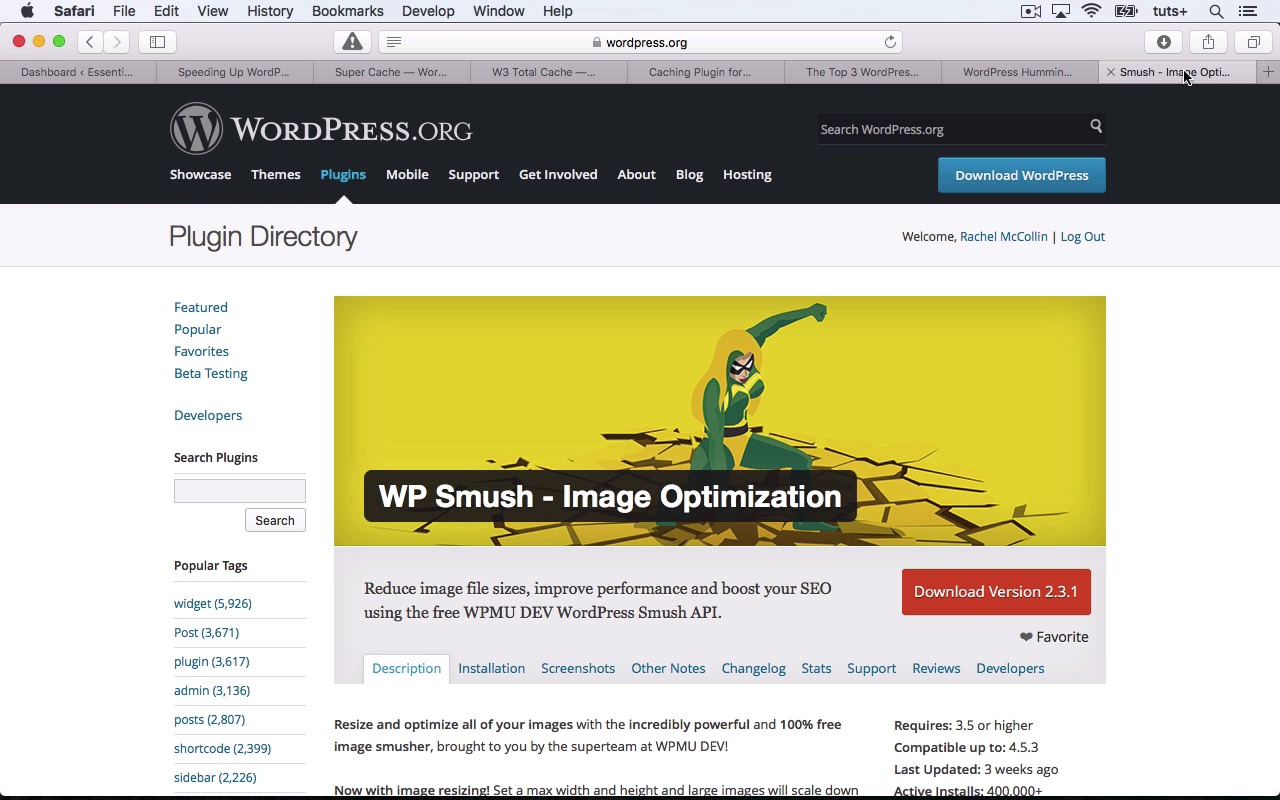Open Get Involved navigation link
The width and height of the screenshot is (1280, 800).
(x=558, y=175)
